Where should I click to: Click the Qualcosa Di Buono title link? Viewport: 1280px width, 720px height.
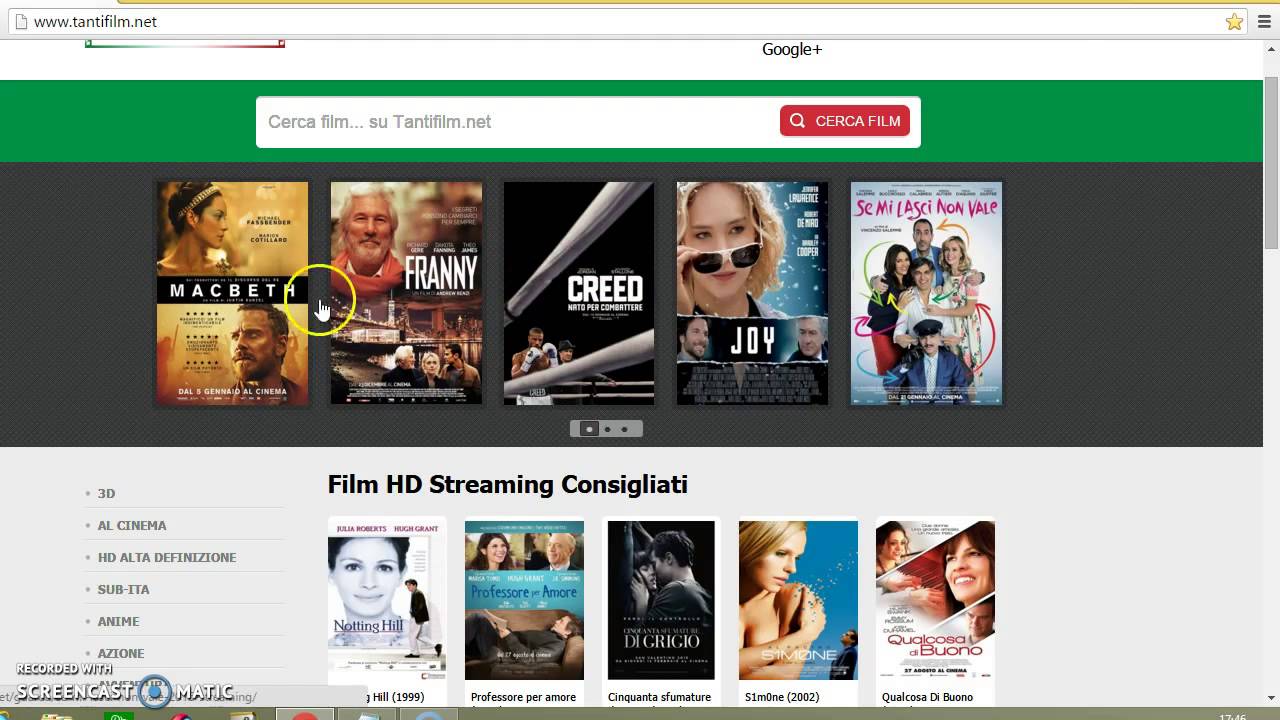click(x=927, y=697)
